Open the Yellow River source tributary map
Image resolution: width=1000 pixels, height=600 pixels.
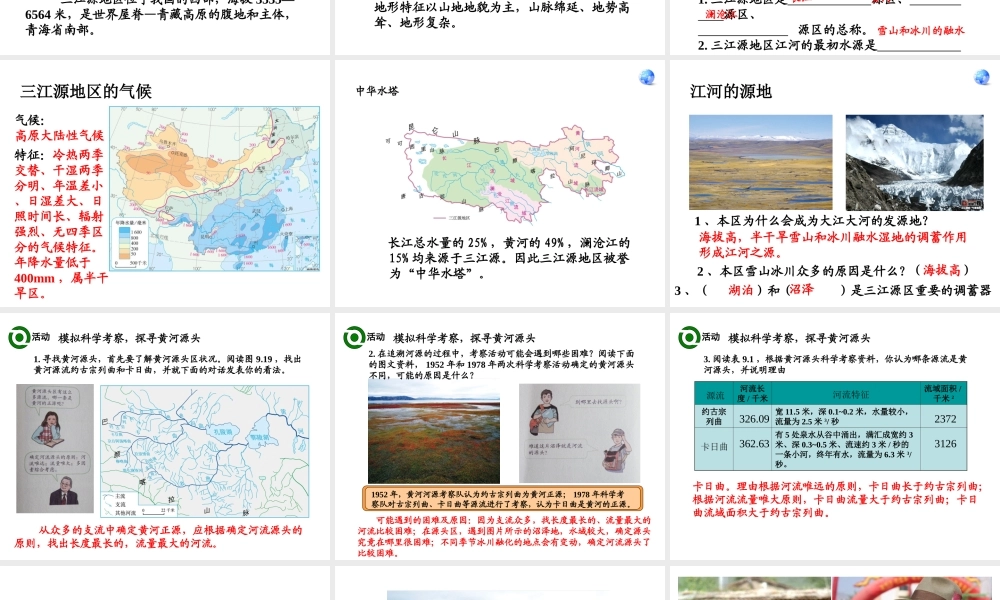coord(205,450)
